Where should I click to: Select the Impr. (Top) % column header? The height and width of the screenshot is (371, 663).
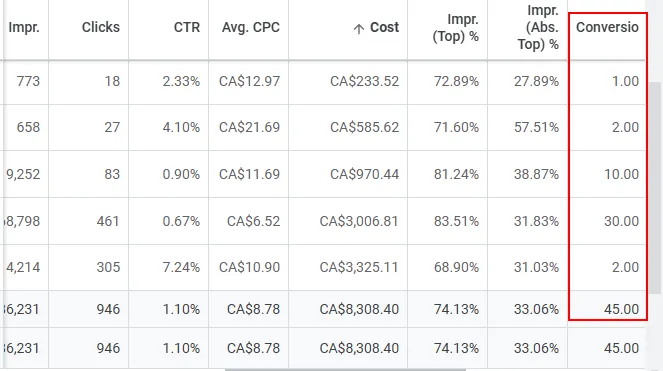point(455,27)
